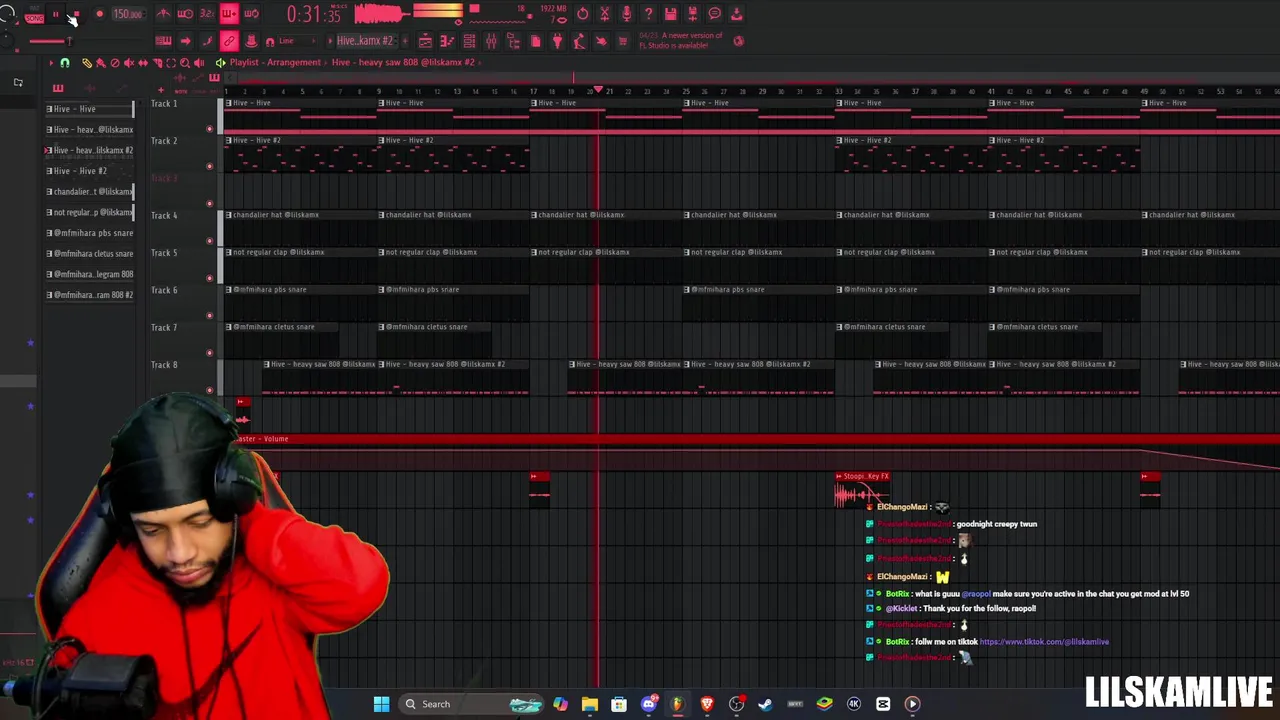Open the undo history icon
The width and height of the screenshot is (1280, 720).
pyautogui.click(x=583, y=14)
